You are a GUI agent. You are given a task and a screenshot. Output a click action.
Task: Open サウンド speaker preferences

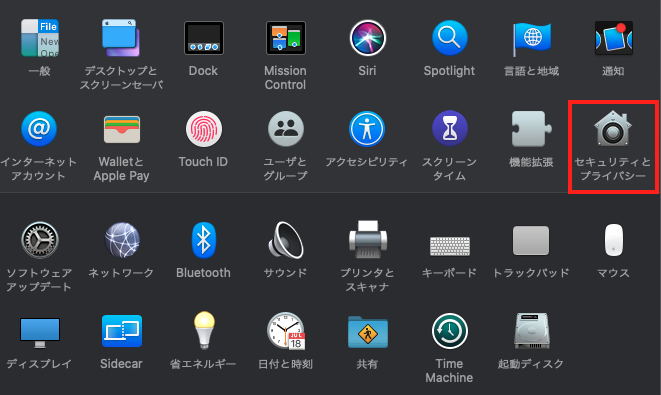[285, 240]
